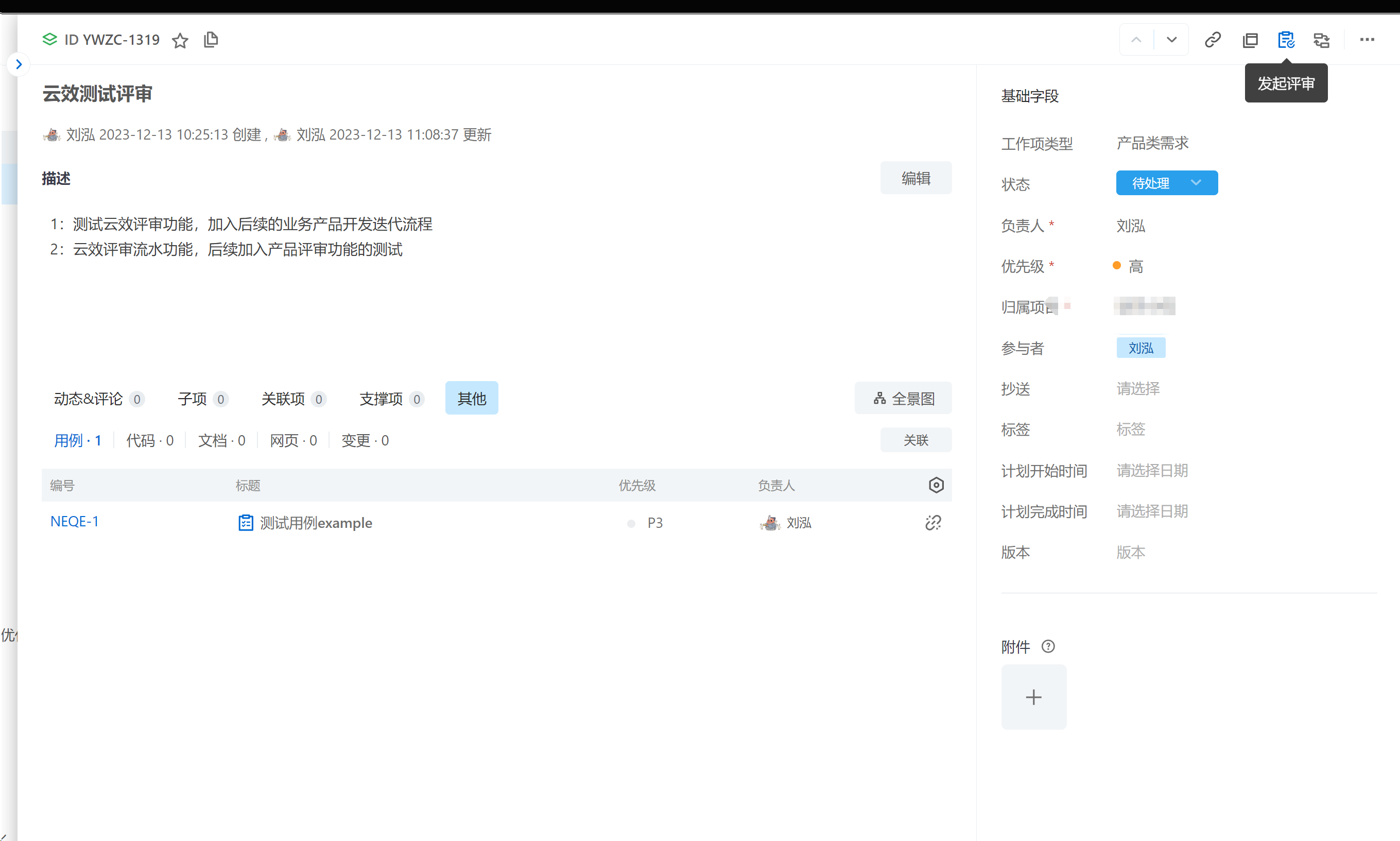
Task: Click the 标题 column header
Action: pyautogui.click(x=248, y=485)
